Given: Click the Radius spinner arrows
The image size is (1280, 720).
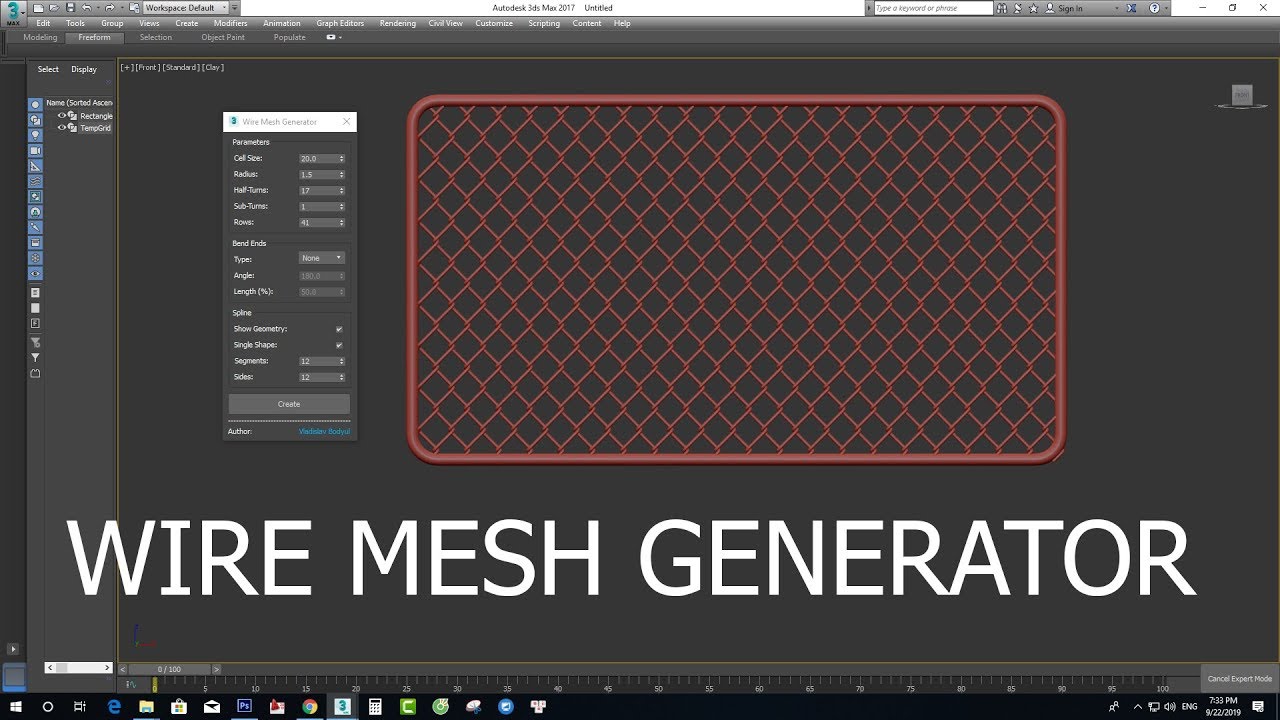Looking at the screenshot, I should [341, 174].
